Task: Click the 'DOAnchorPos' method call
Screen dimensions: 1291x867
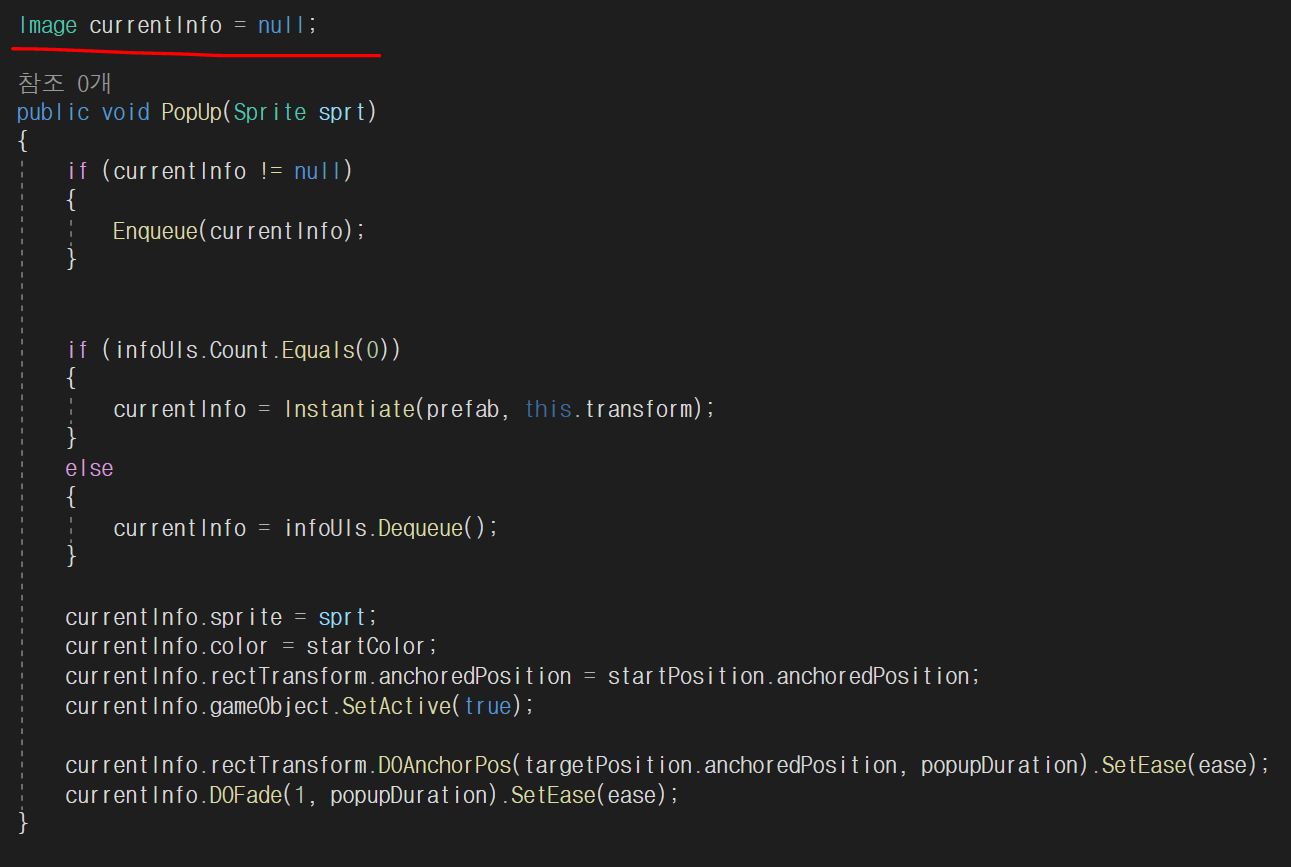Action: [x=444, y=765]
